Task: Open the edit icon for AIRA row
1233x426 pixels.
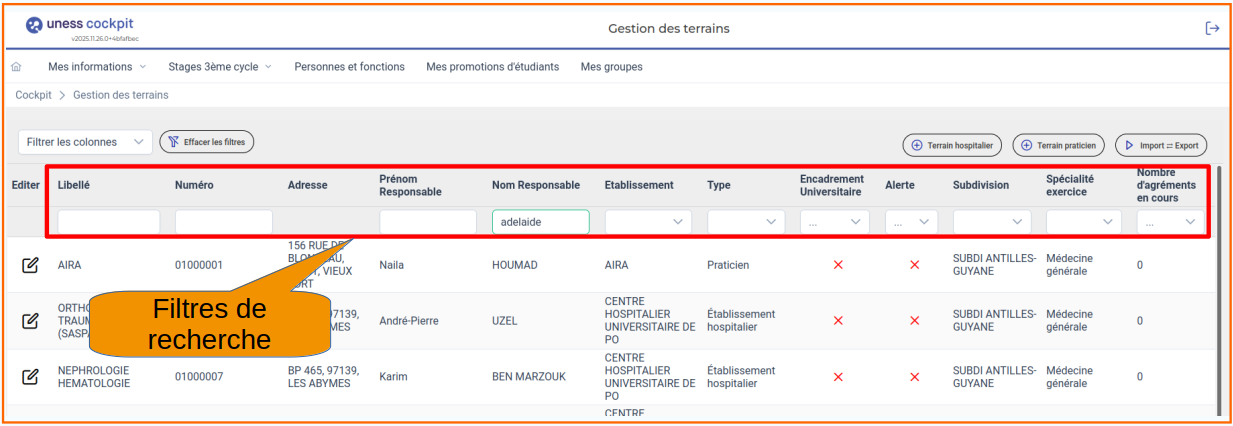Action: pyautogui.click(x=30, y=265)
